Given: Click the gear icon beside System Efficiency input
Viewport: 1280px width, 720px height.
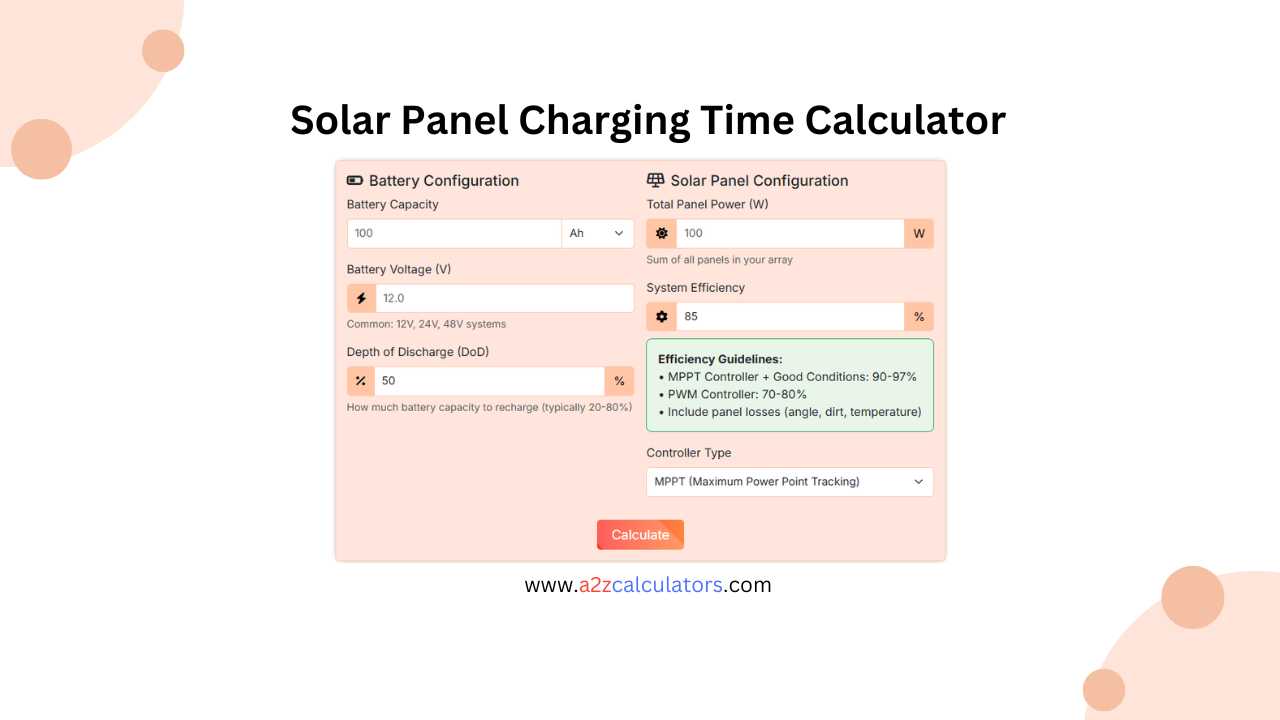Looking at the screenshot, I should coord(661,316).
